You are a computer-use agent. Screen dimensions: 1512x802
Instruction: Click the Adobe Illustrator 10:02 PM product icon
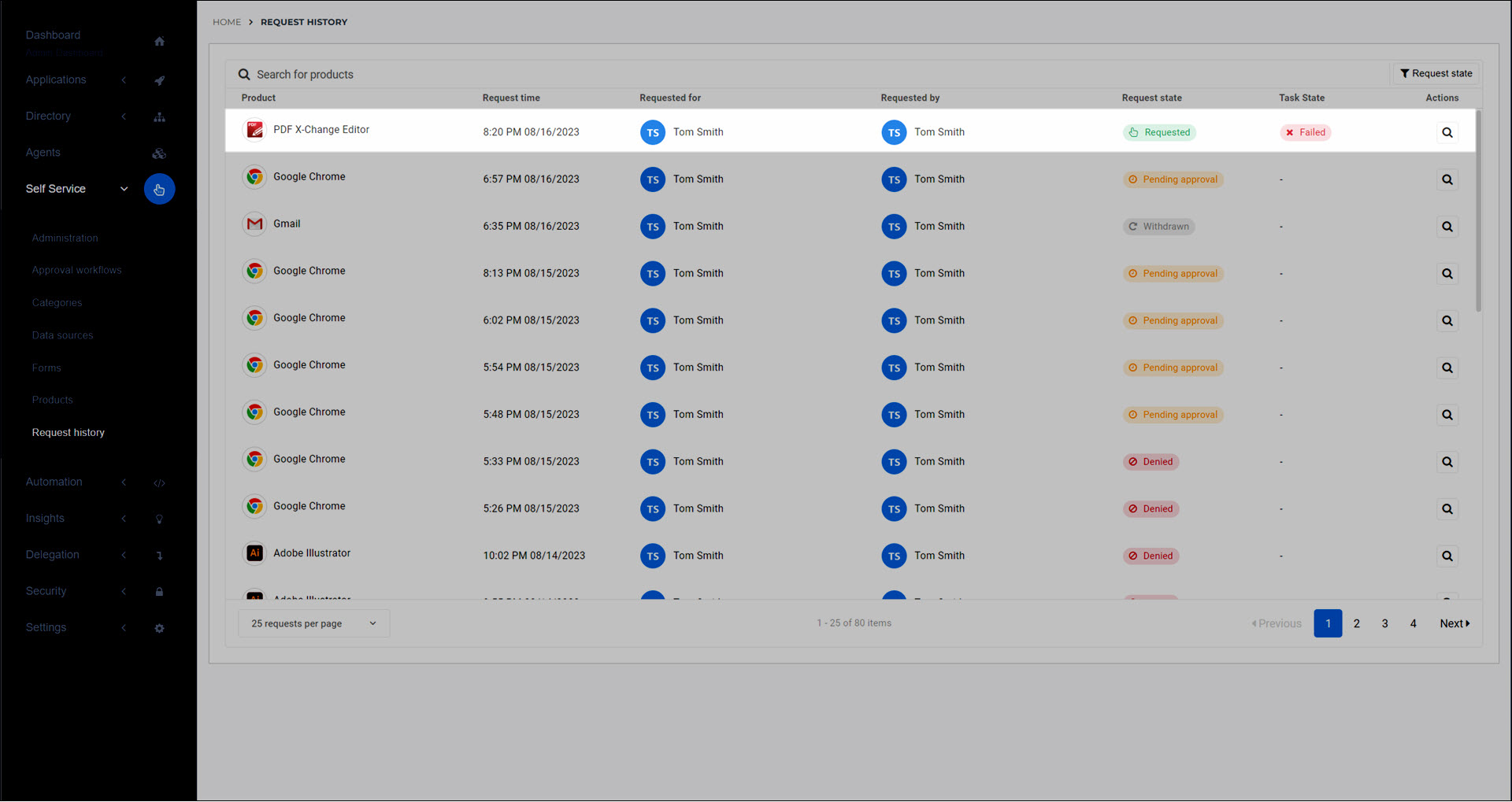[x=254, y=553]
